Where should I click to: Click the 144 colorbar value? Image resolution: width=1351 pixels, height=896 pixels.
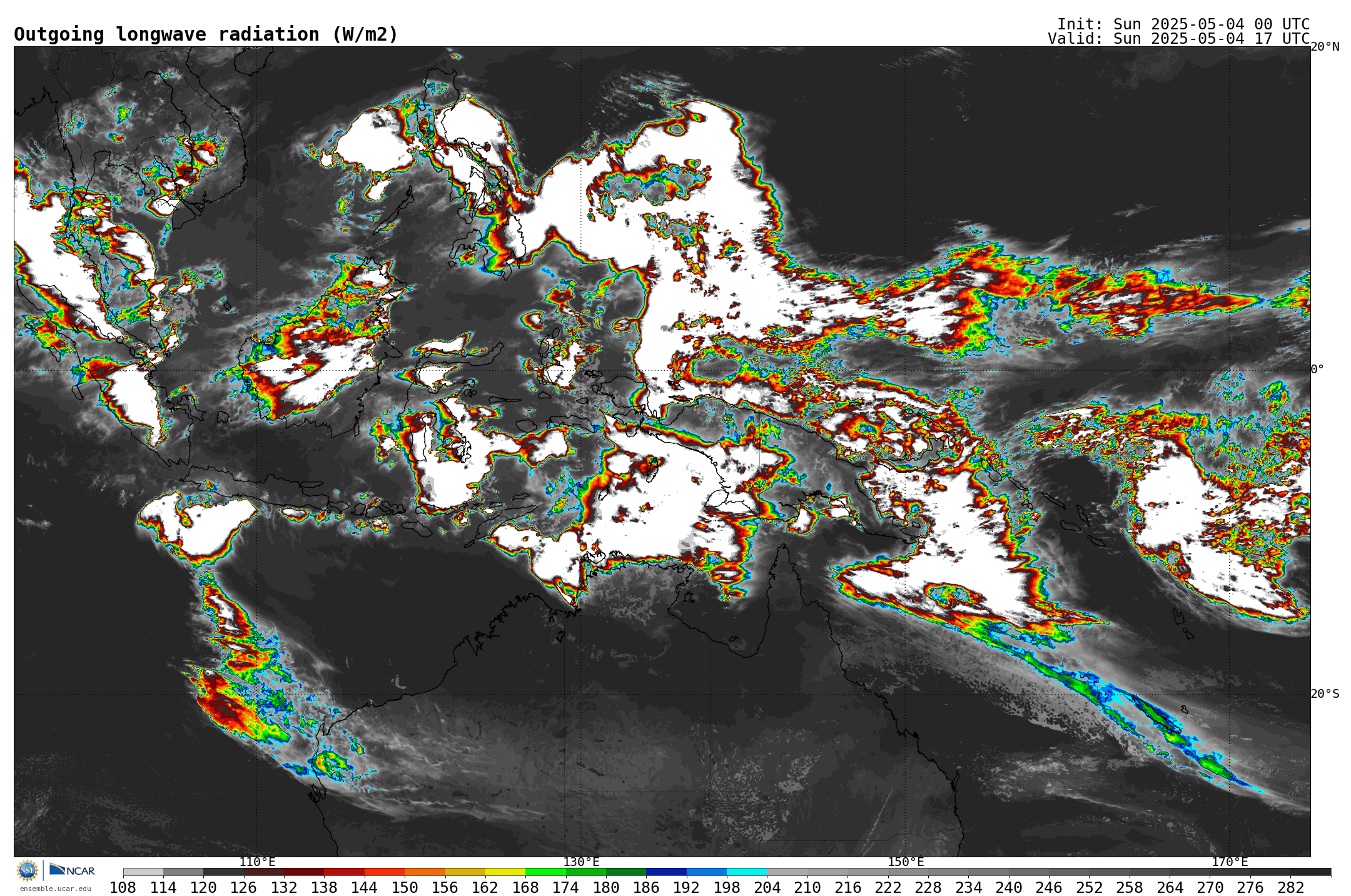click(365, 888)
